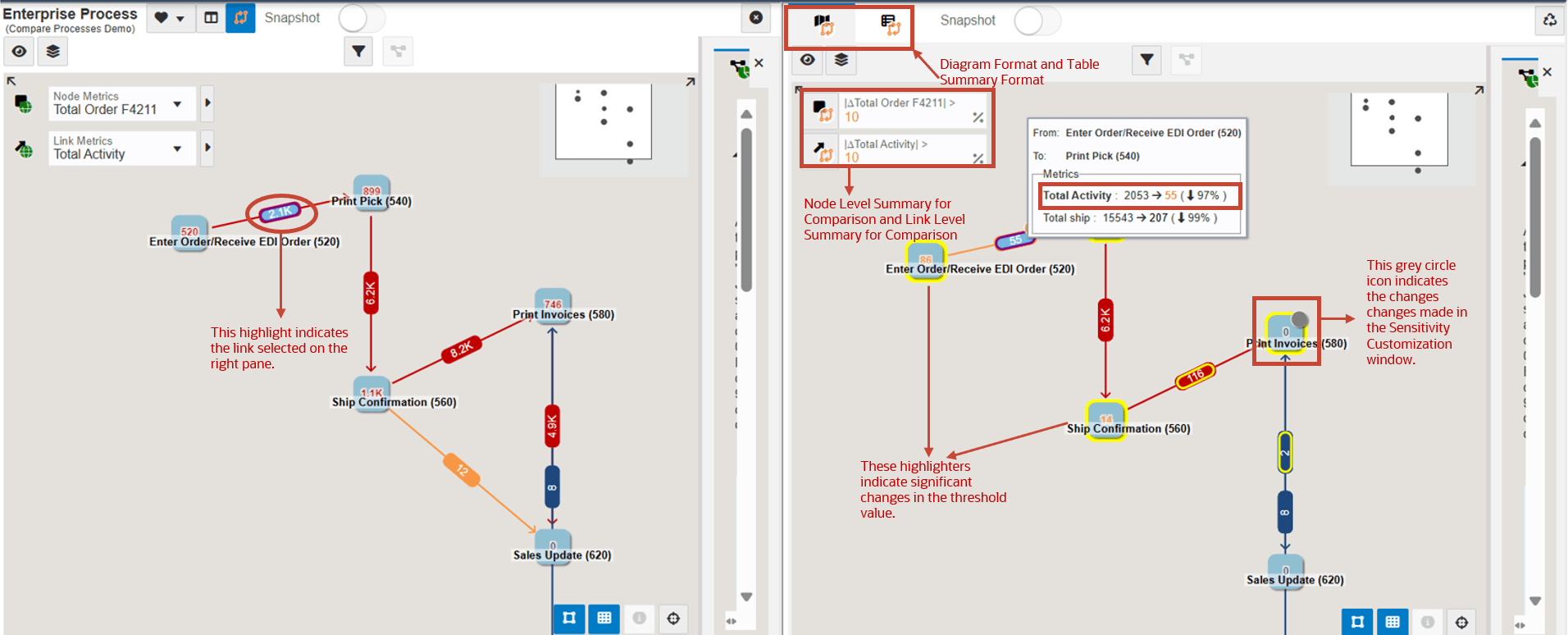Toggle percent icon for Total Order F4211 threshold
The height and width of the screenshot is (635, 1568).
[978, 117]
